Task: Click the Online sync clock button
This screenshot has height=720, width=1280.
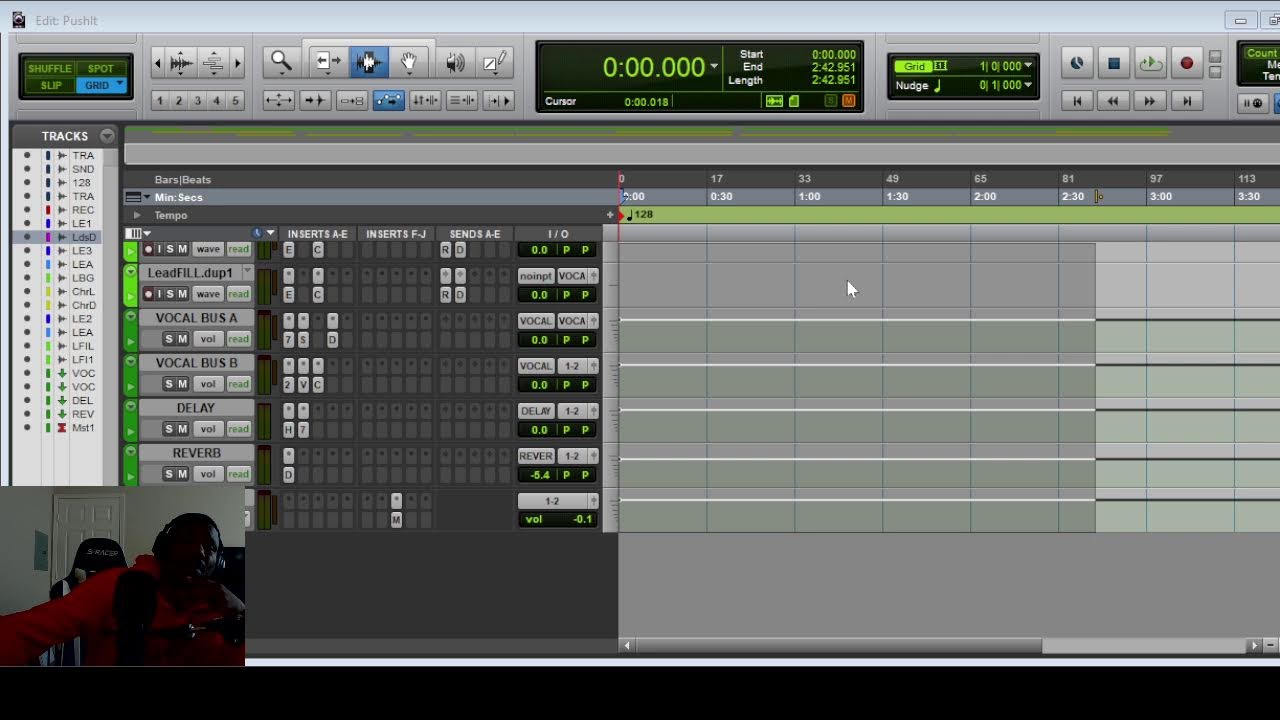Action: (x=1077, y=63)
